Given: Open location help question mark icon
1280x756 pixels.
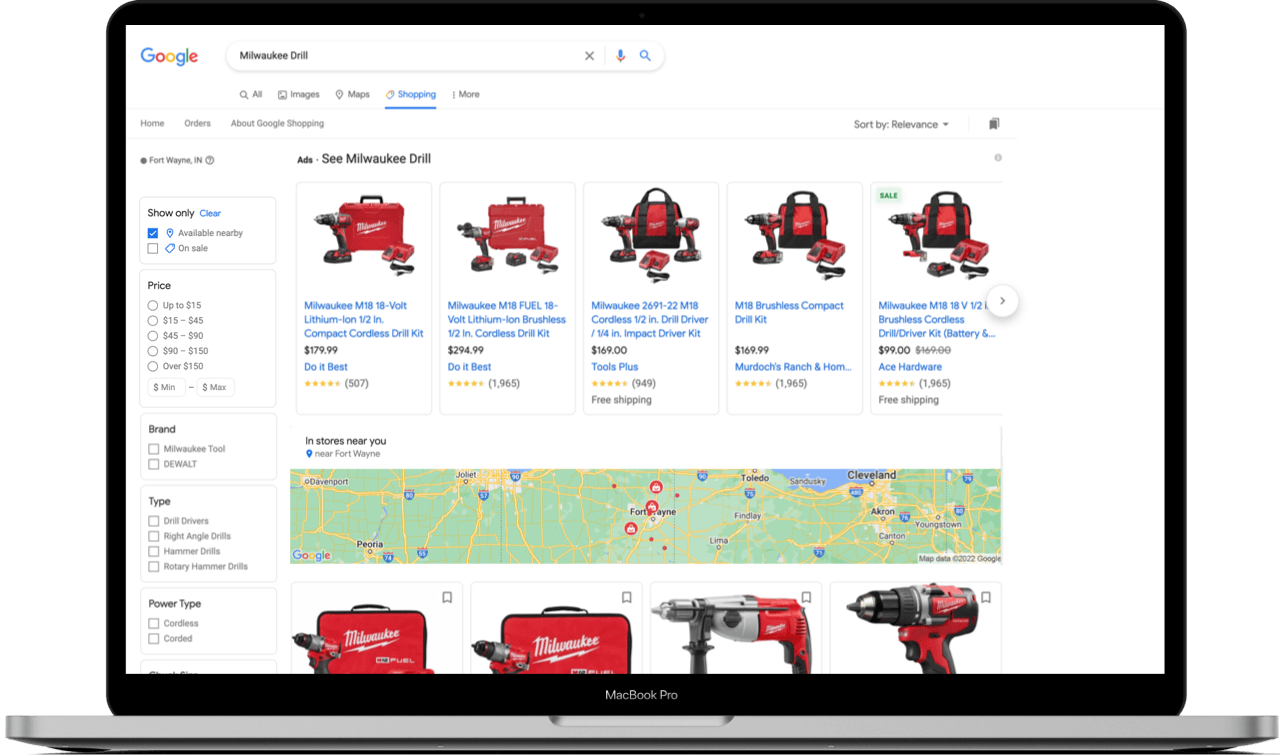Looking at the screenshot, I should (x=210, y=160).
